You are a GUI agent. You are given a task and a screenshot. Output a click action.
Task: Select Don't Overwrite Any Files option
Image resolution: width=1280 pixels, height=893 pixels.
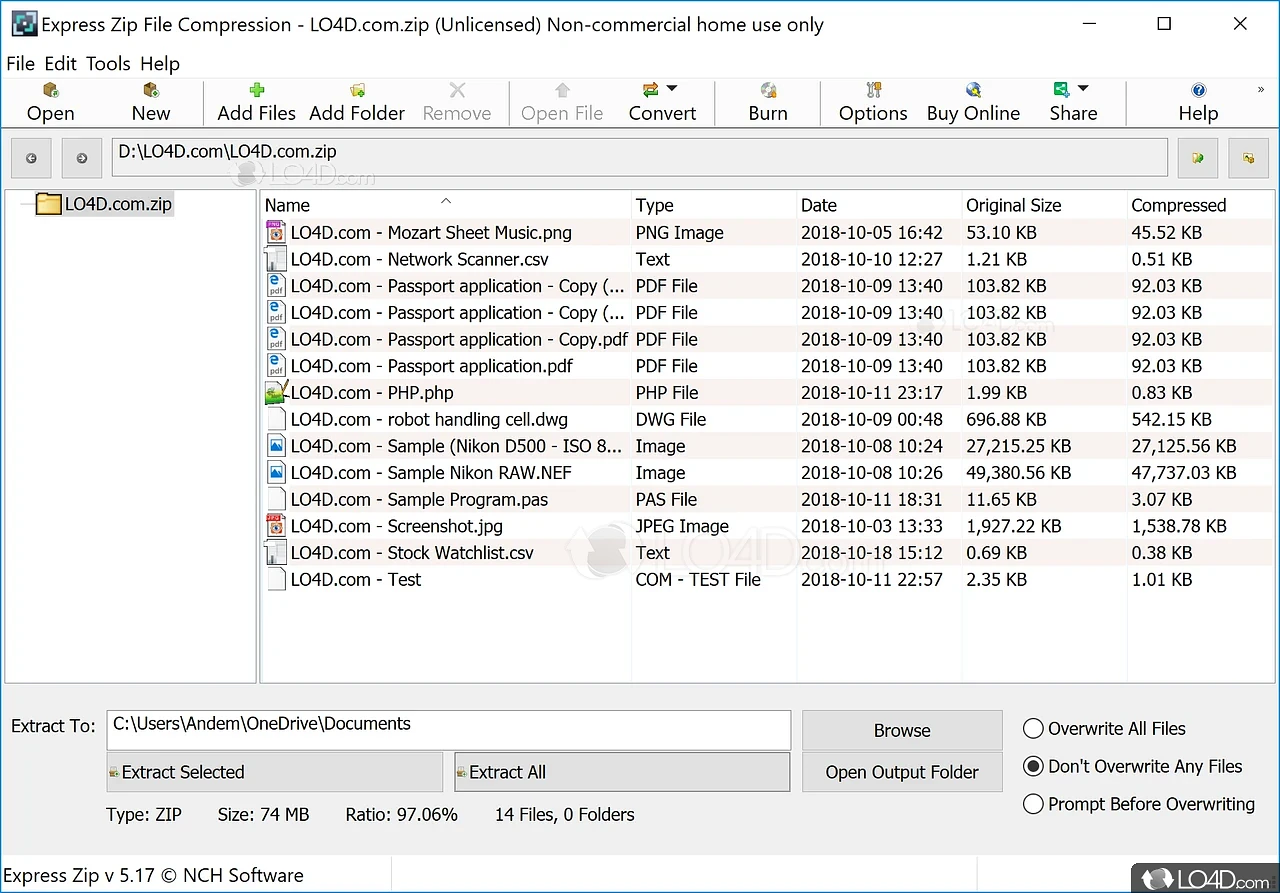tap(1033, 767)
